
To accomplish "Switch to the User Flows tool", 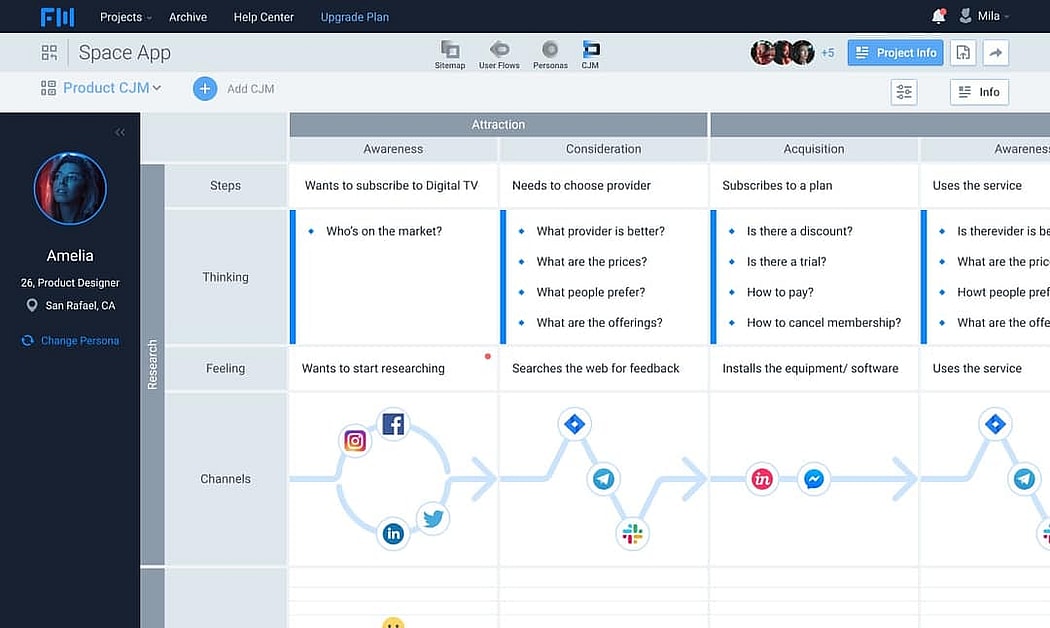I will (x=499, y=54).
